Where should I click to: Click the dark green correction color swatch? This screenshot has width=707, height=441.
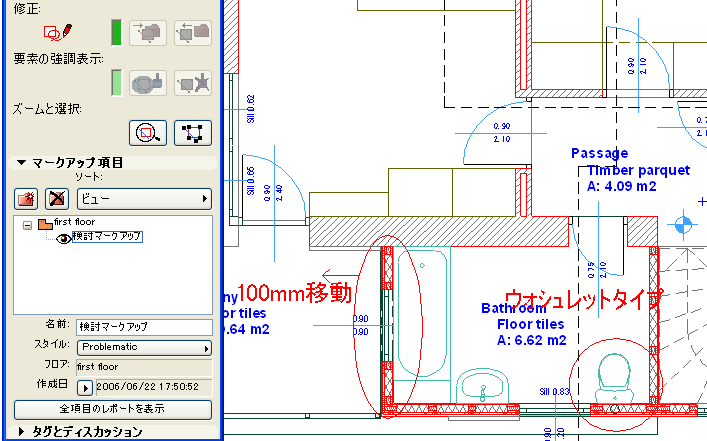[x=116, y=32]
